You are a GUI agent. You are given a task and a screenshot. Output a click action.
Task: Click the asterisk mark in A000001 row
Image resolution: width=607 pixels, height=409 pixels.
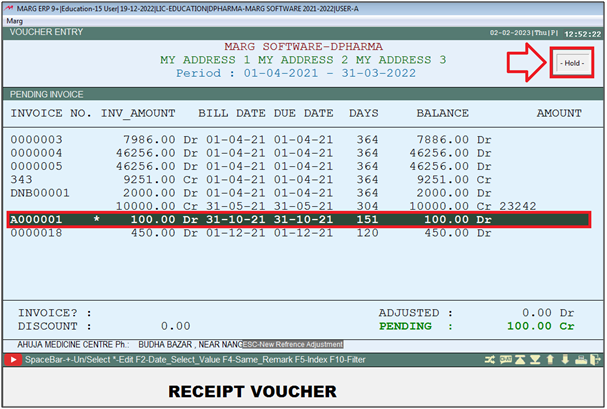click(97, 219)
